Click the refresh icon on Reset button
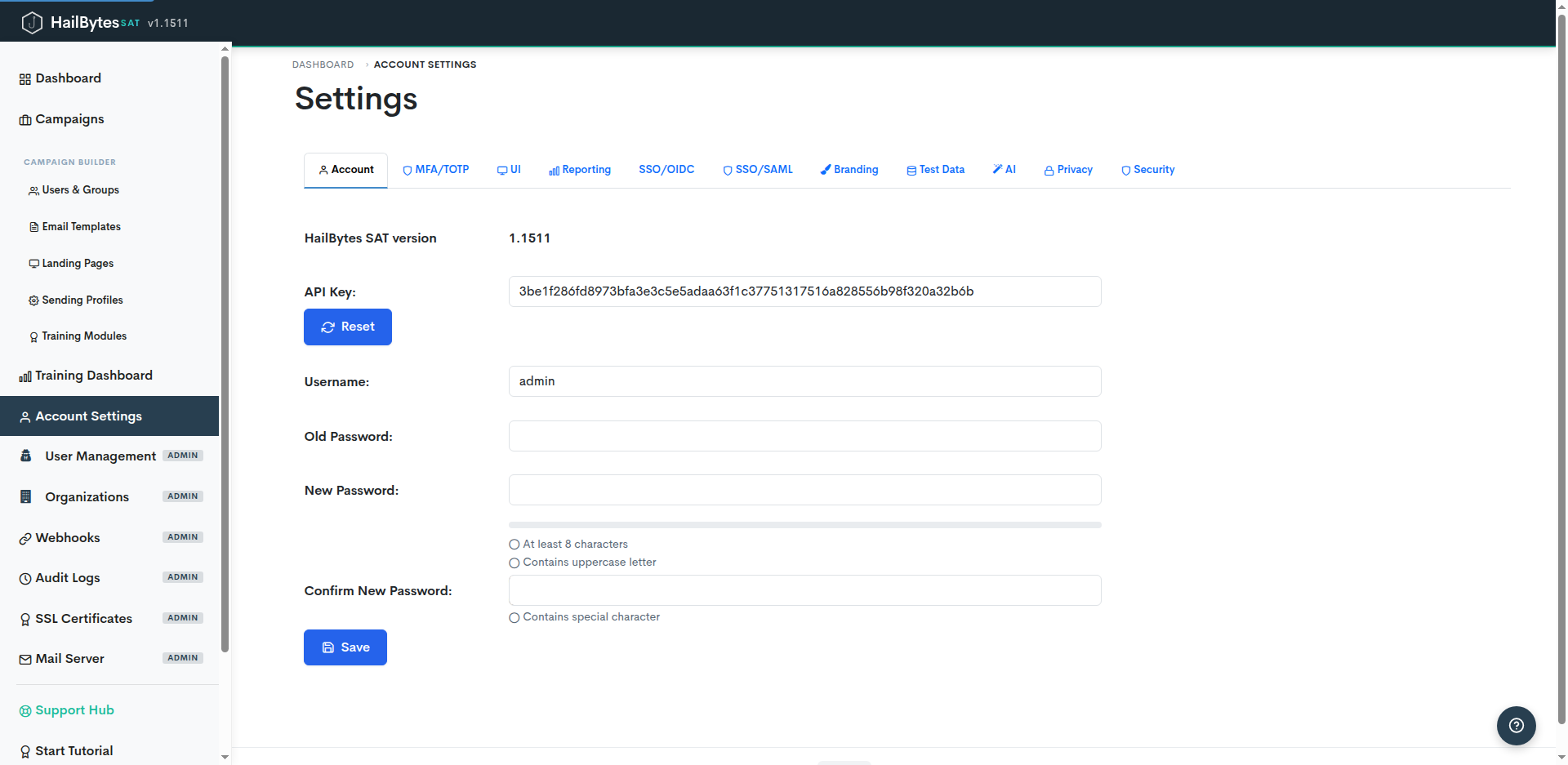 tap(328, 327)
